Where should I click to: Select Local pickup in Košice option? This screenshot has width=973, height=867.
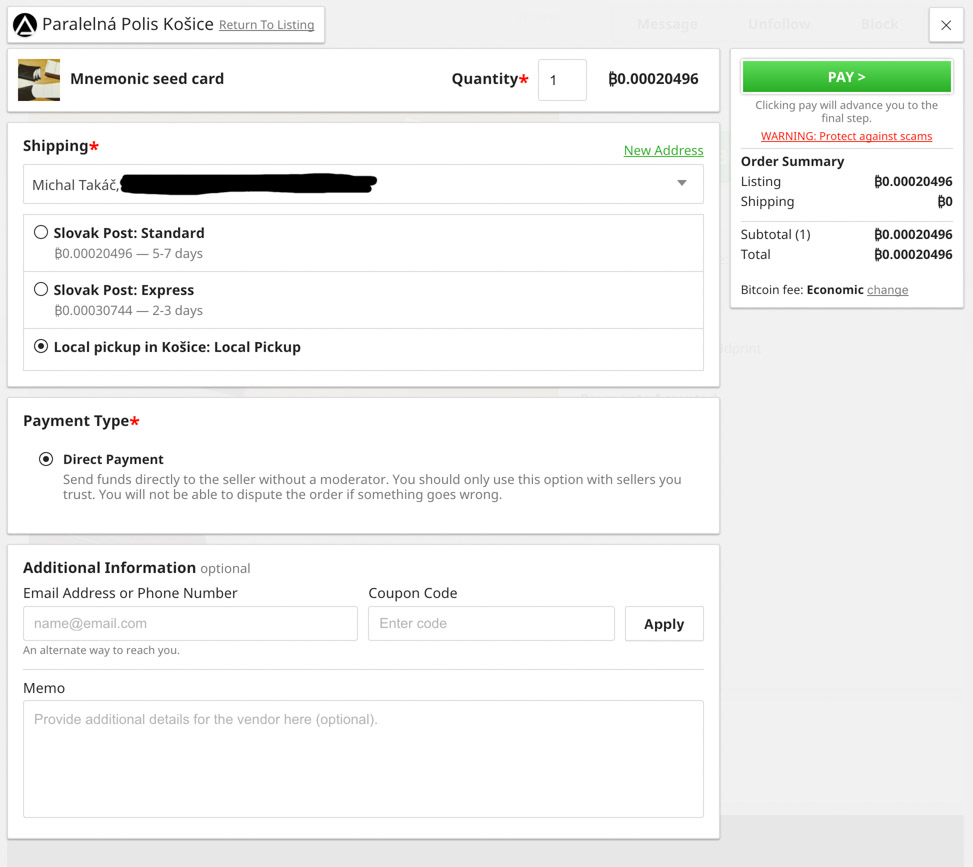pos(41,347)
